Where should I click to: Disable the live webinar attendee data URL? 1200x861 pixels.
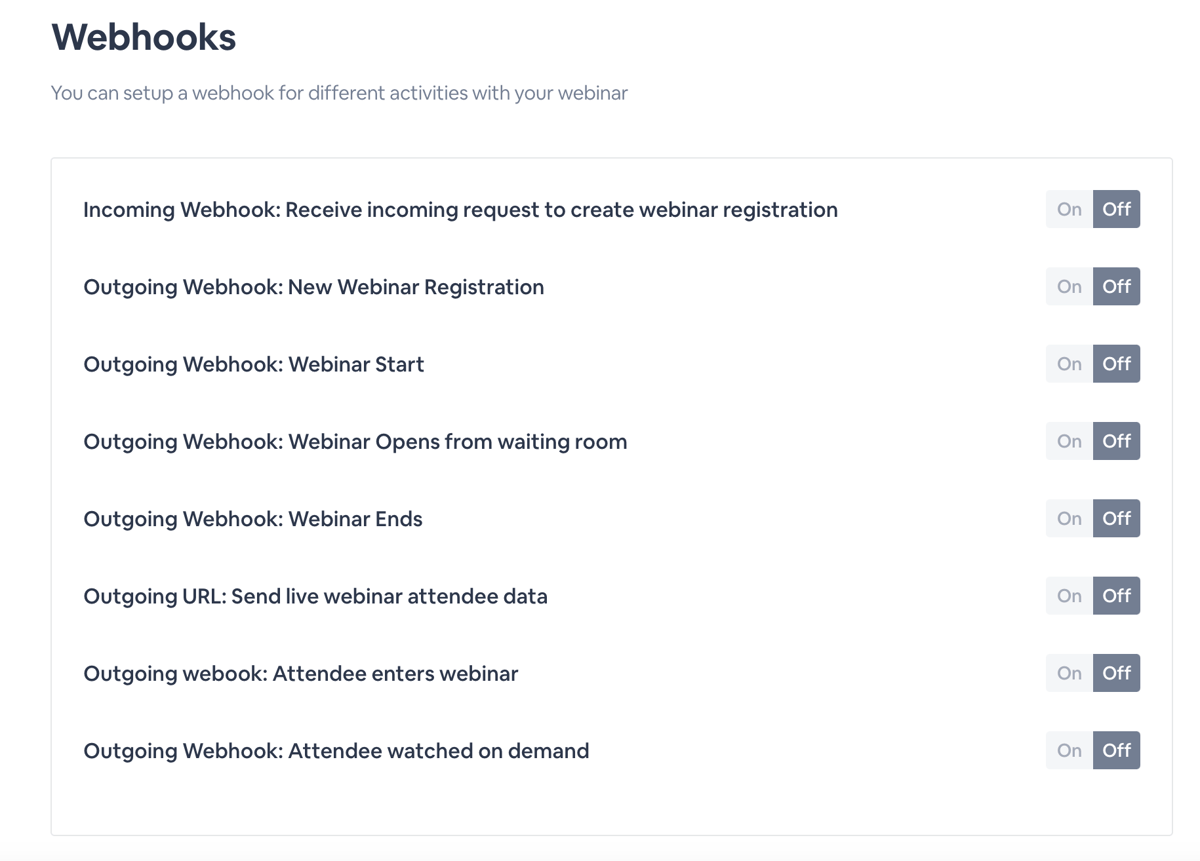tap(1117, 595)
